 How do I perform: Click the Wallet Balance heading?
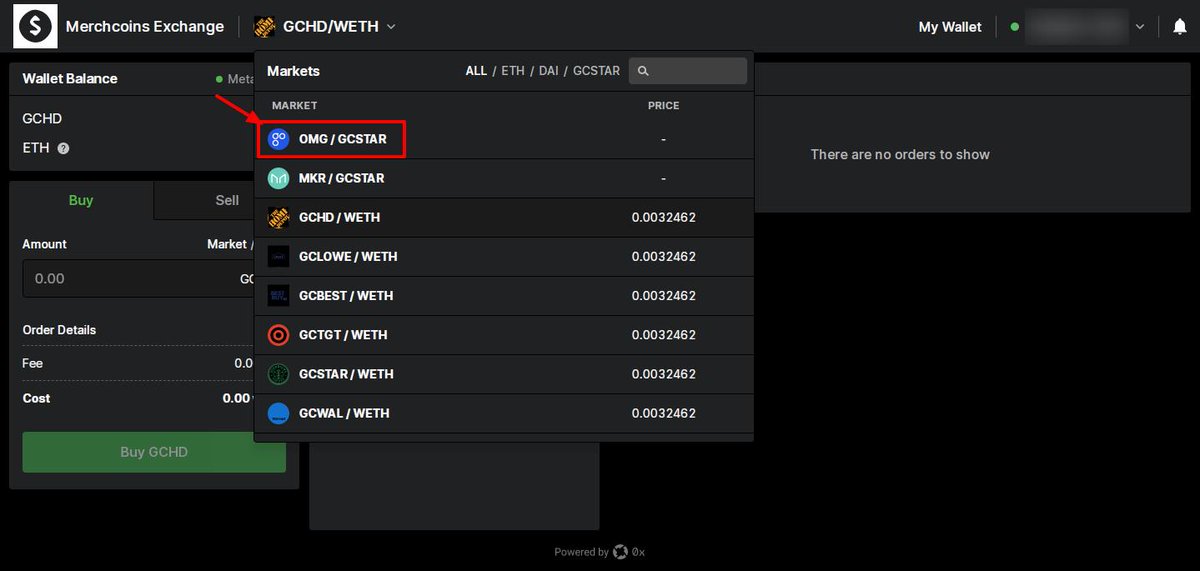pyautogui.click(x=70, y=78)
